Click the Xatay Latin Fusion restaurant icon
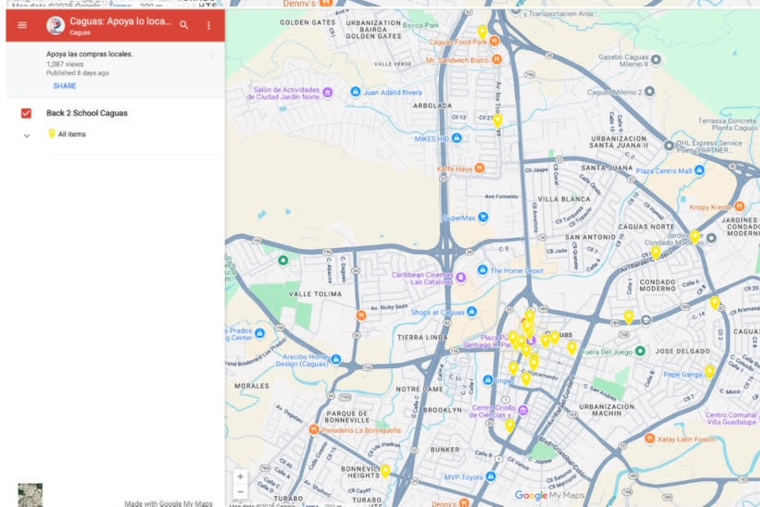The image size is (760, 507). (x=650, y=438)
